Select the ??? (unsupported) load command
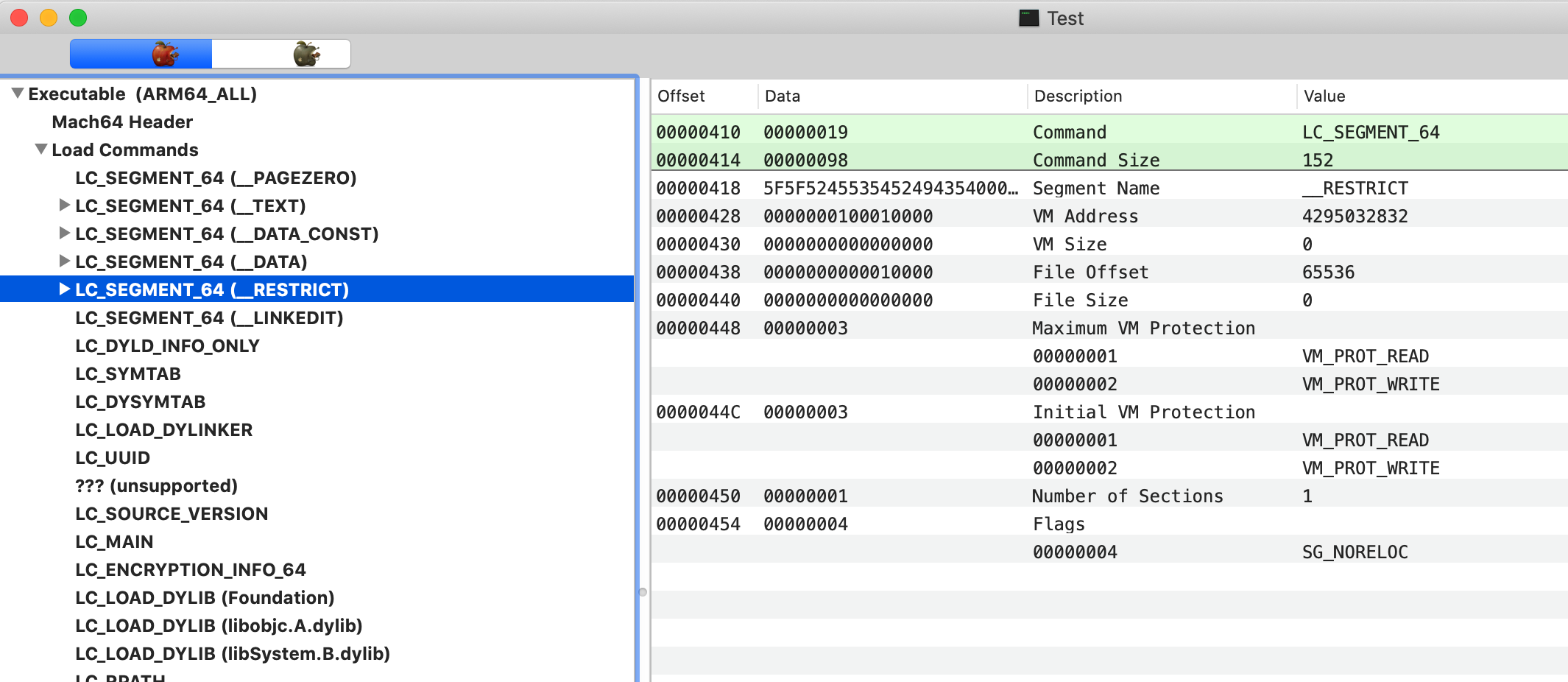The height and width of the screenshot is (682, 1568). point(156,486)
